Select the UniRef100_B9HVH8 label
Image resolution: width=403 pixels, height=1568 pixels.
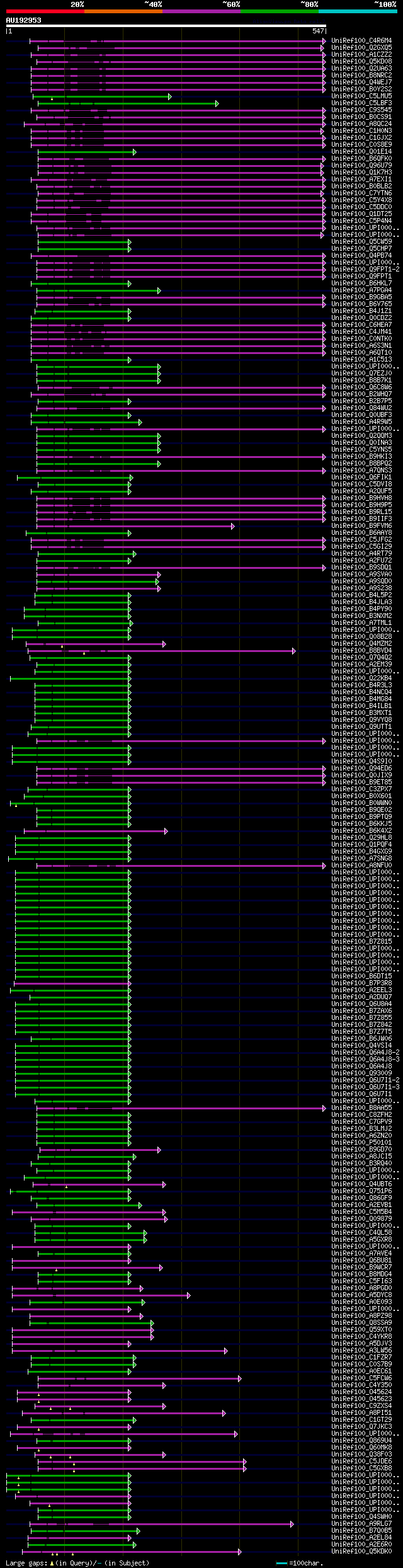tap(361, 498)
